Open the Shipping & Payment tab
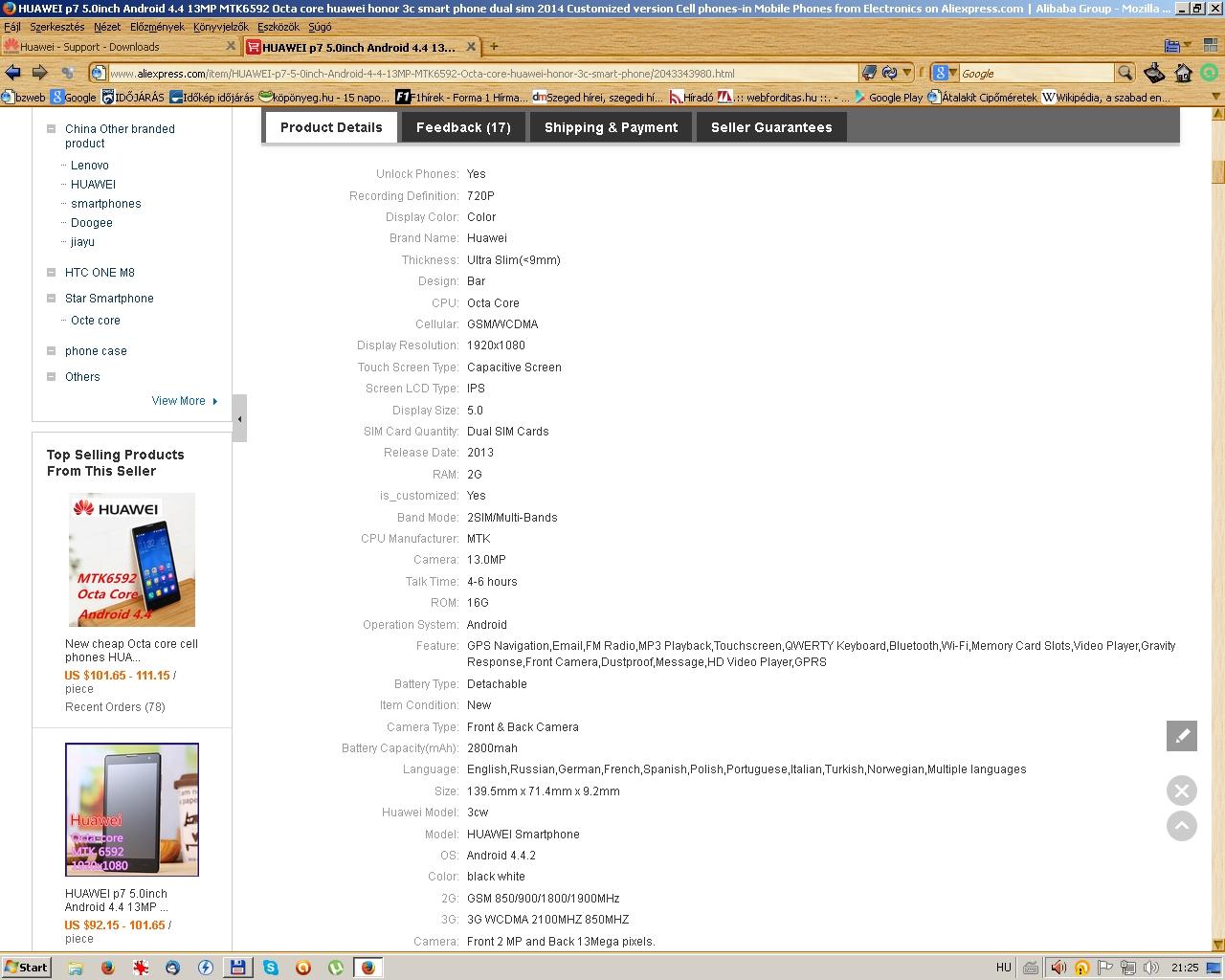The image size is (1225, 980). (611, 127)
